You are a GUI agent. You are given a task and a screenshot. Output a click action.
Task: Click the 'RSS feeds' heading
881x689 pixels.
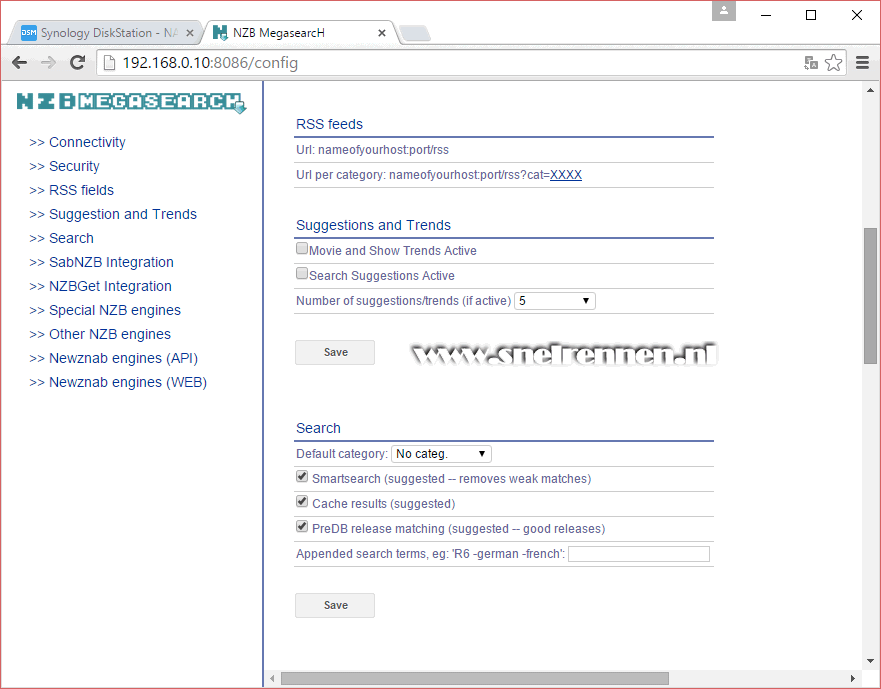(x=329, y=124)
